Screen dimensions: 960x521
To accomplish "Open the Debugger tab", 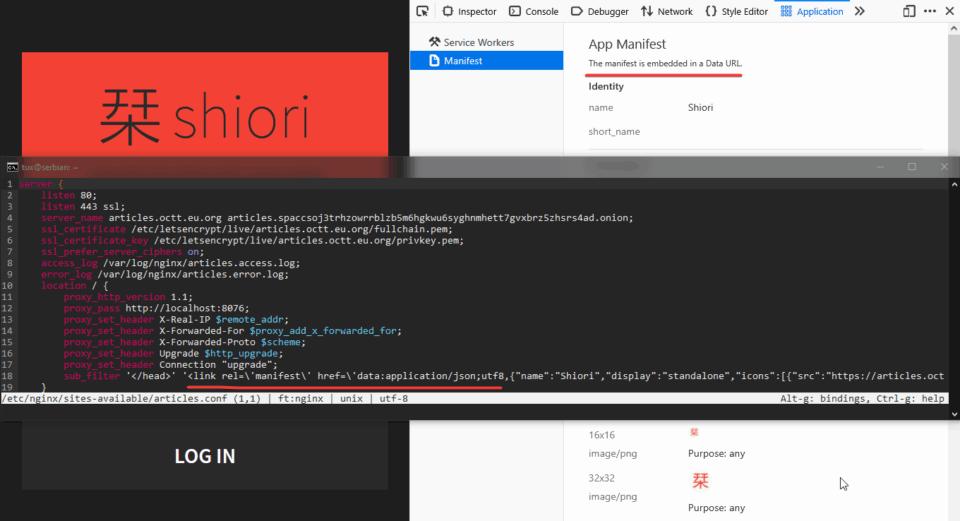I will (599, 11).
